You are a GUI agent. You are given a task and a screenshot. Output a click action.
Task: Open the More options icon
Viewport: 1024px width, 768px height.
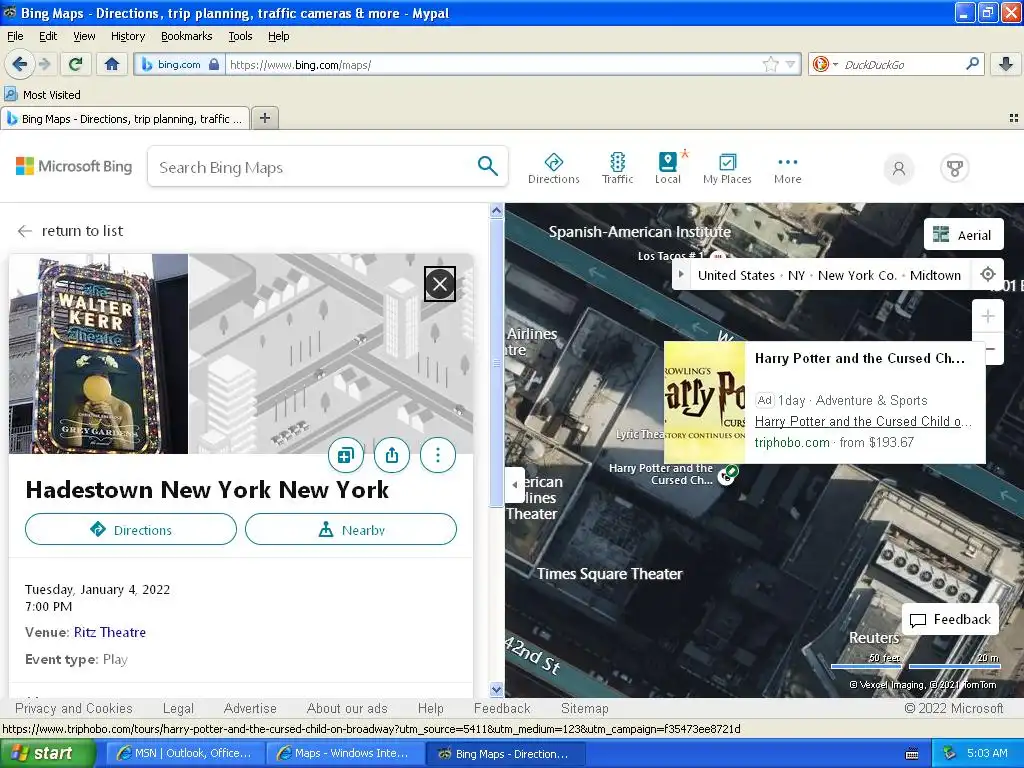(788, 168)
